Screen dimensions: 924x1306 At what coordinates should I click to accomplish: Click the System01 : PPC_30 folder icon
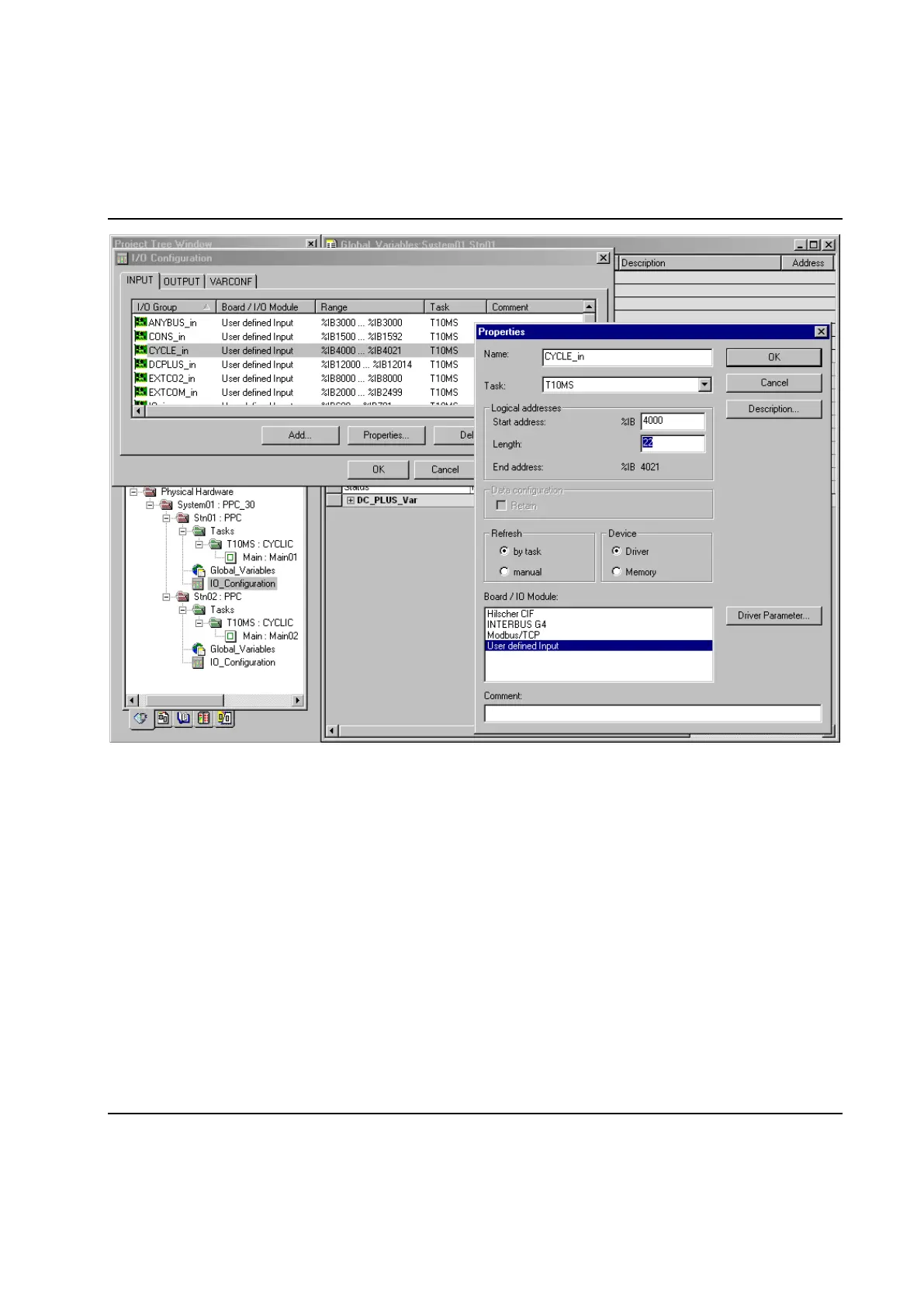pyautogui.click(x=166, y=504)
